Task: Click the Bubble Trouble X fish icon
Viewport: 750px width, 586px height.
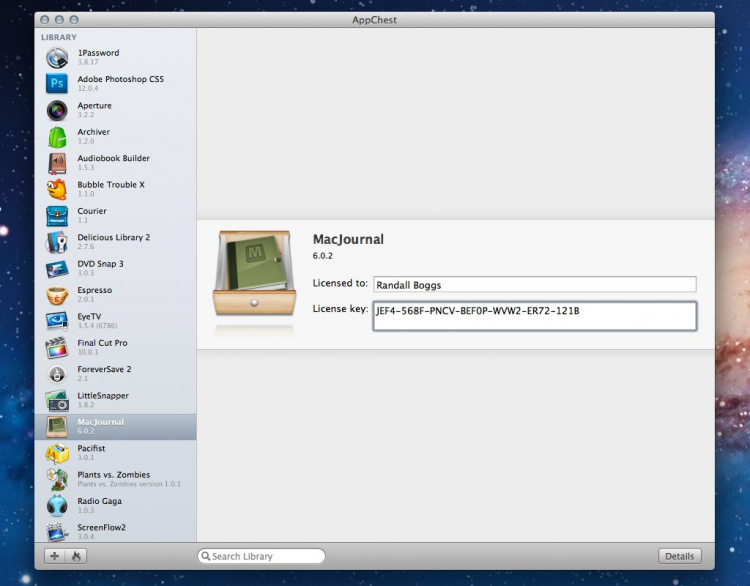Action: click(x=57, y=189)
